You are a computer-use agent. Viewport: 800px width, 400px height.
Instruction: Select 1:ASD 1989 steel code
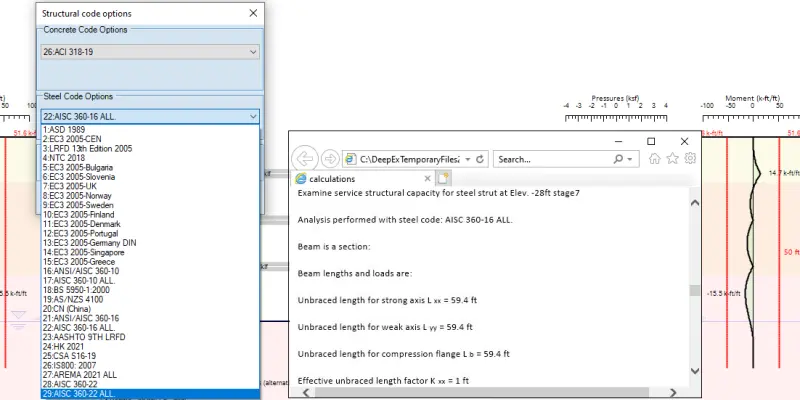coord(64,130)
